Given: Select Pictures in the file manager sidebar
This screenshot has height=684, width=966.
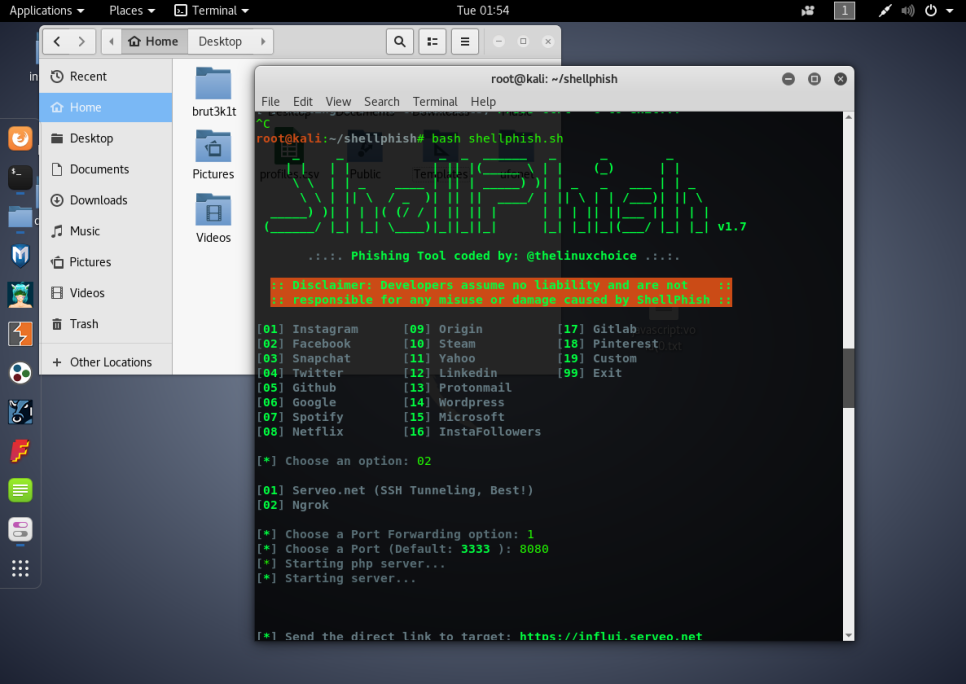Looking at the screenshot, I should (106, 262).
